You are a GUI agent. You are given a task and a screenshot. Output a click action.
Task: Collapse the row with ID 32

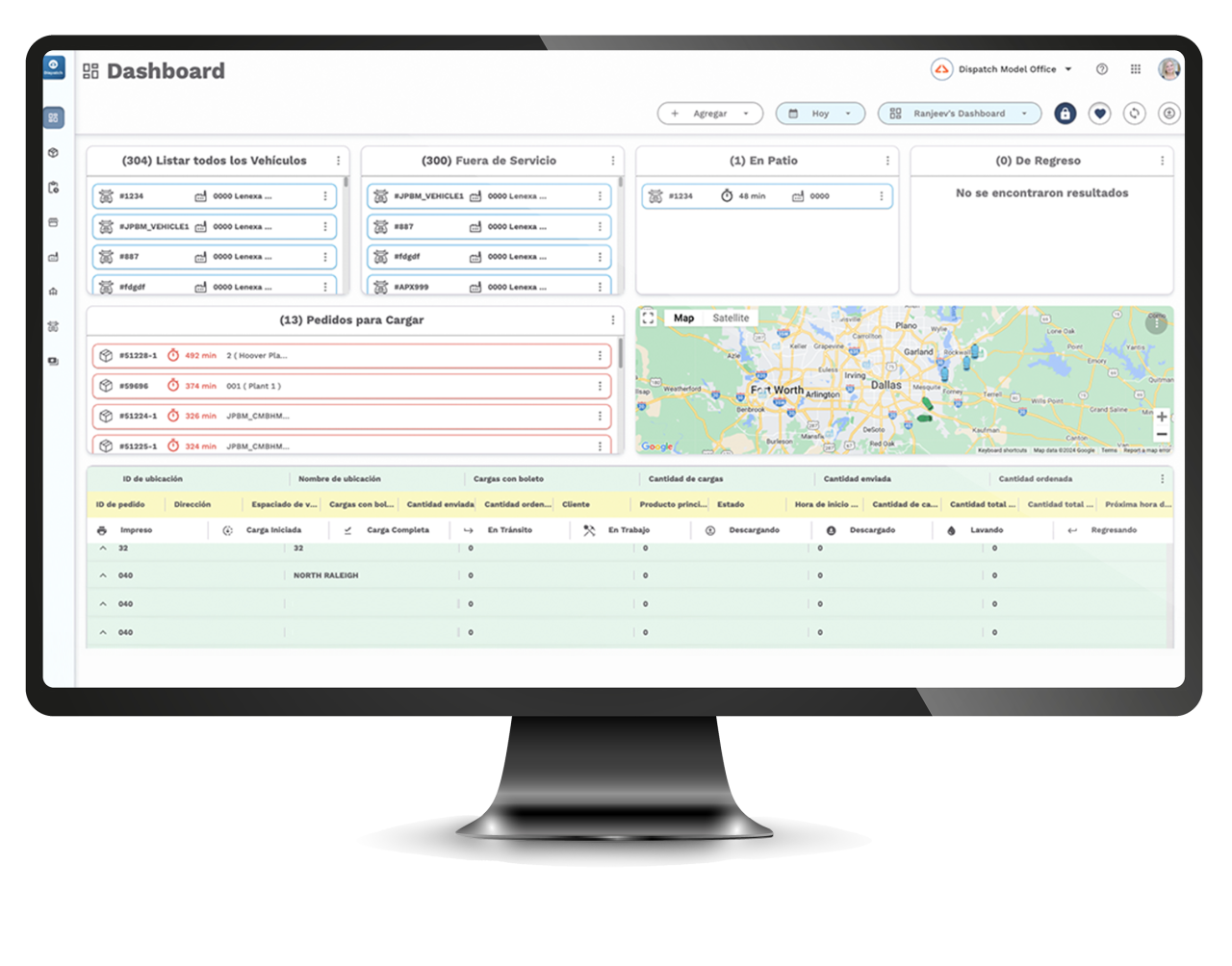pyautogui.click(x=103, y=547)
